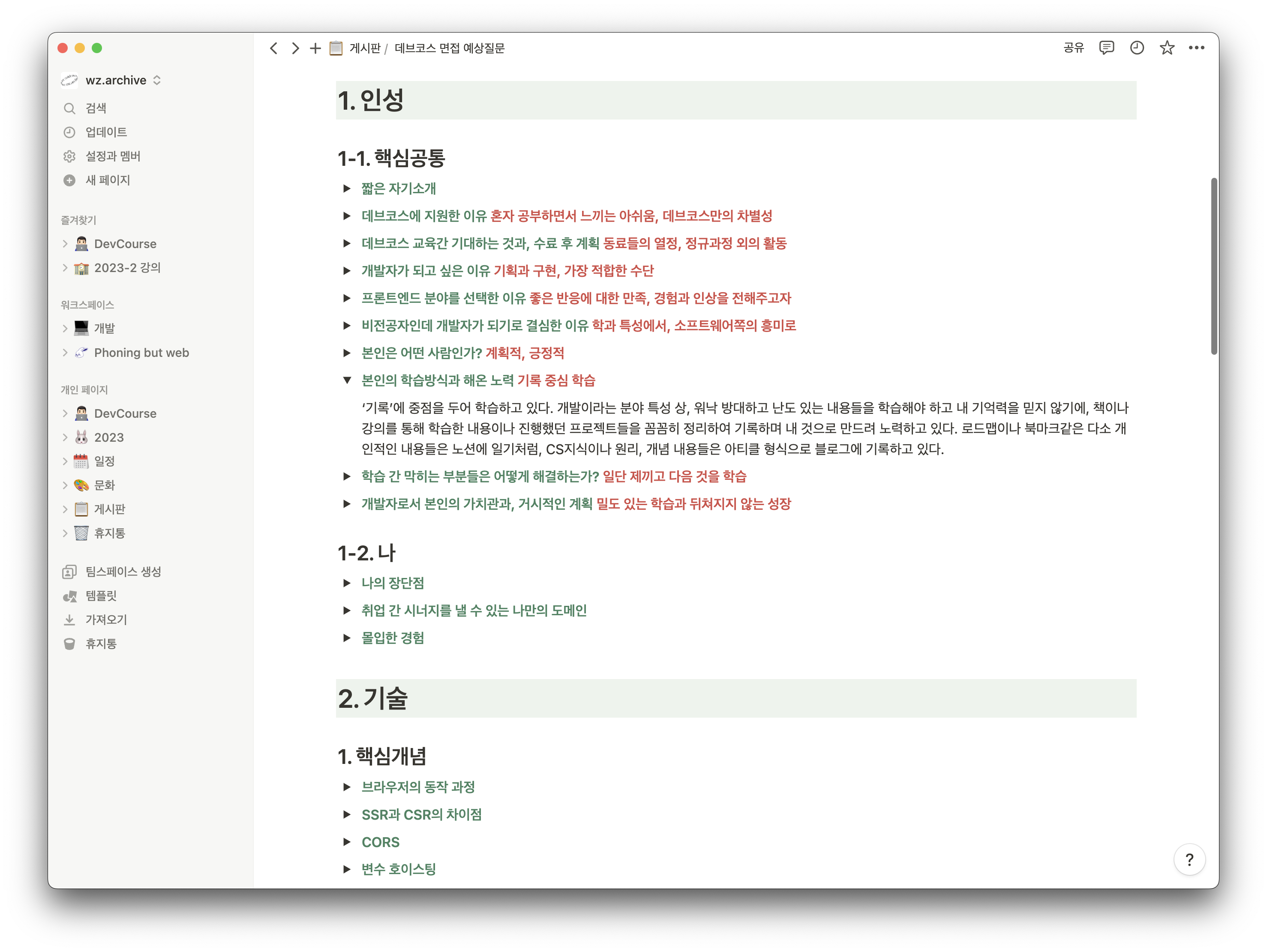Click the history/clock icon
This screenshot has height=952, width=1267.
tap(1139, 48)
